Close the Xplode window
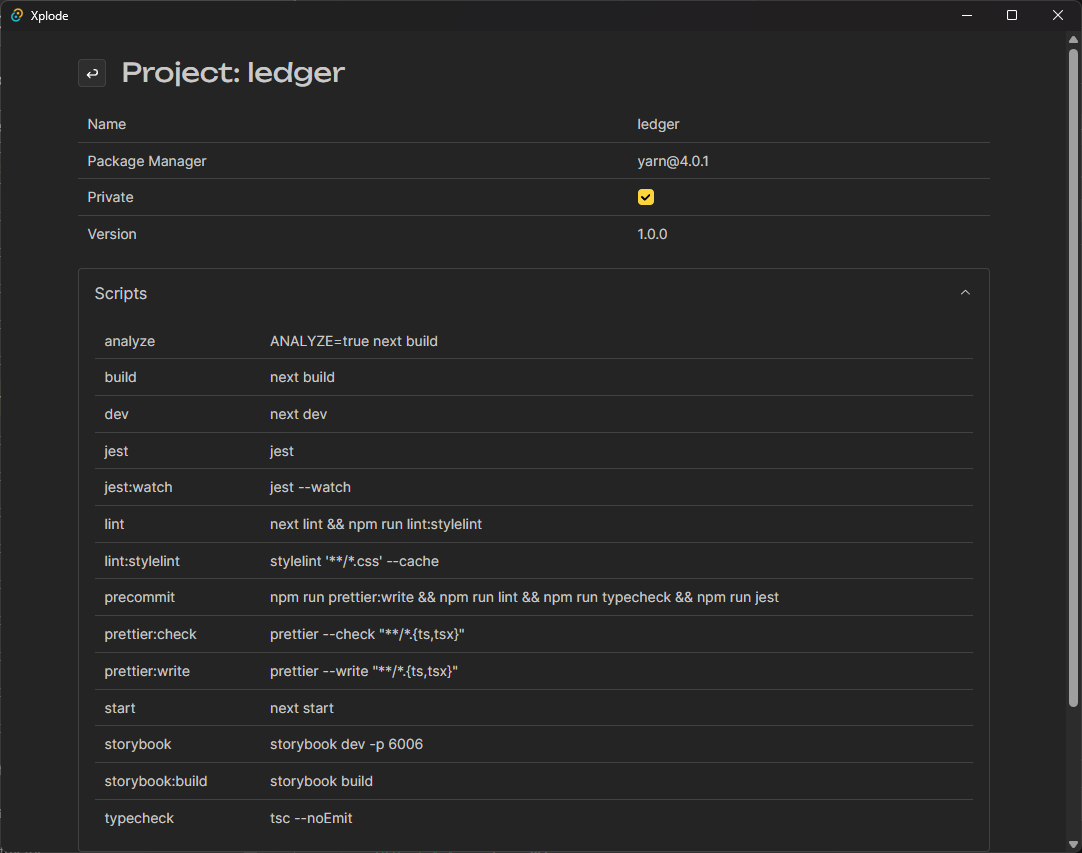This screenshot has width=1082, height=853. coord(1058,15)
